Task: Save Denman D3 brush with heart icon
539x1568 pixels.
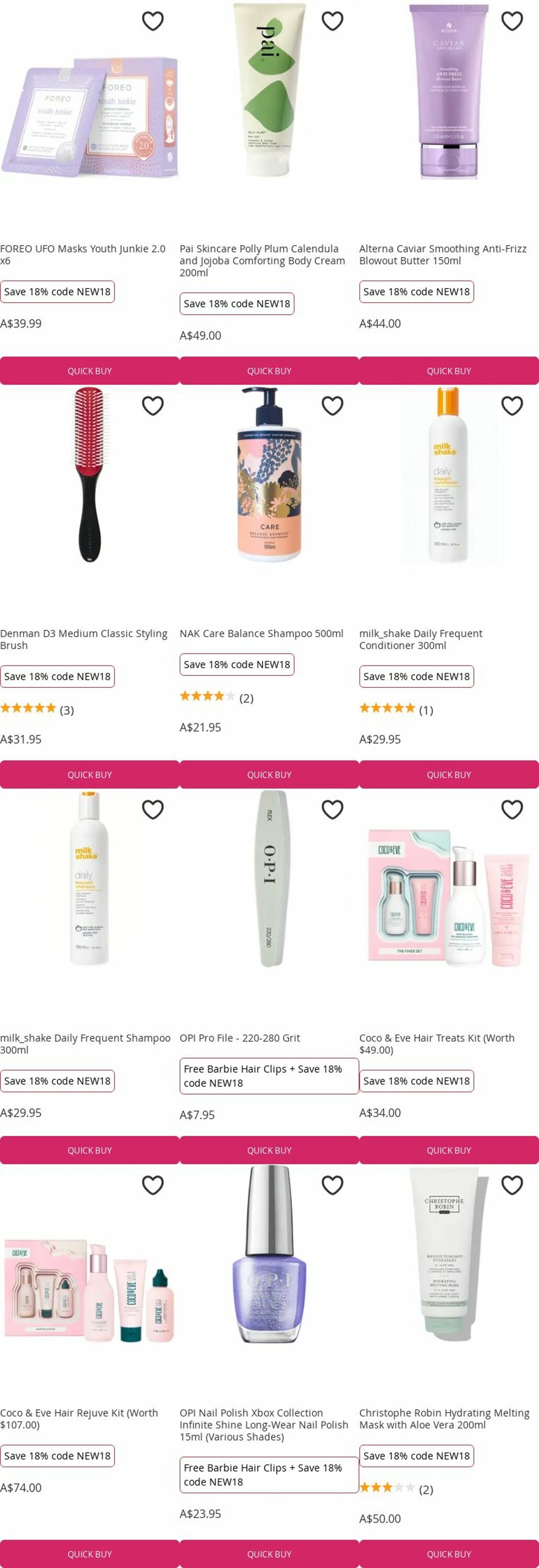Action: [x=153, y=406]
